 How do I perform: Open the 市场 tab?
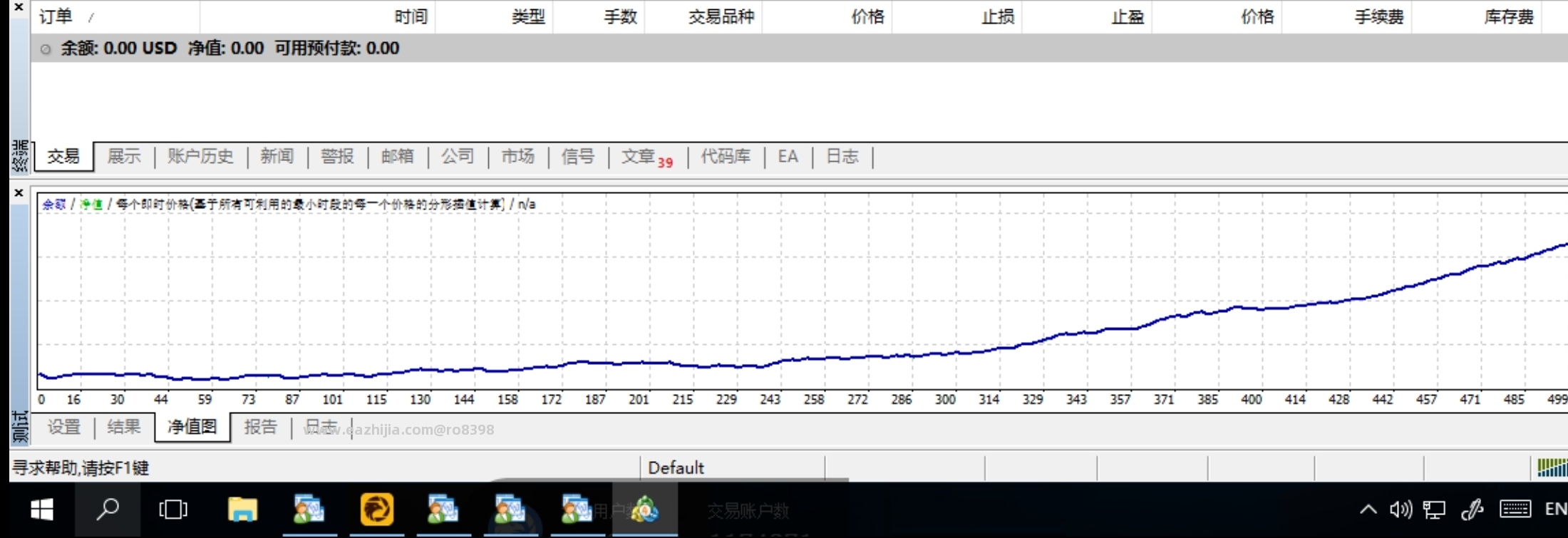(x=517, y=156)
